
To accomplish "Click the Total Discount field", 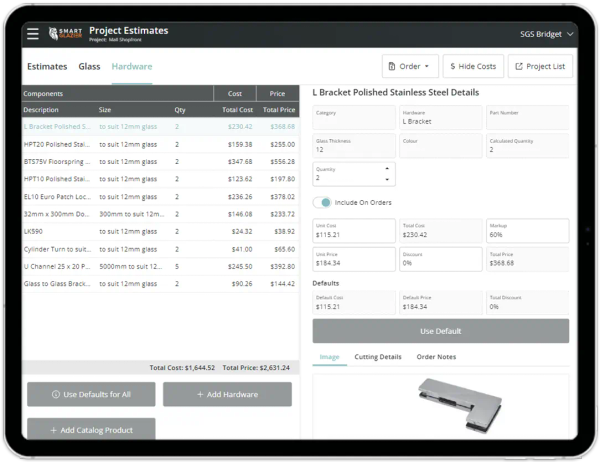I will tap(527, 302).
